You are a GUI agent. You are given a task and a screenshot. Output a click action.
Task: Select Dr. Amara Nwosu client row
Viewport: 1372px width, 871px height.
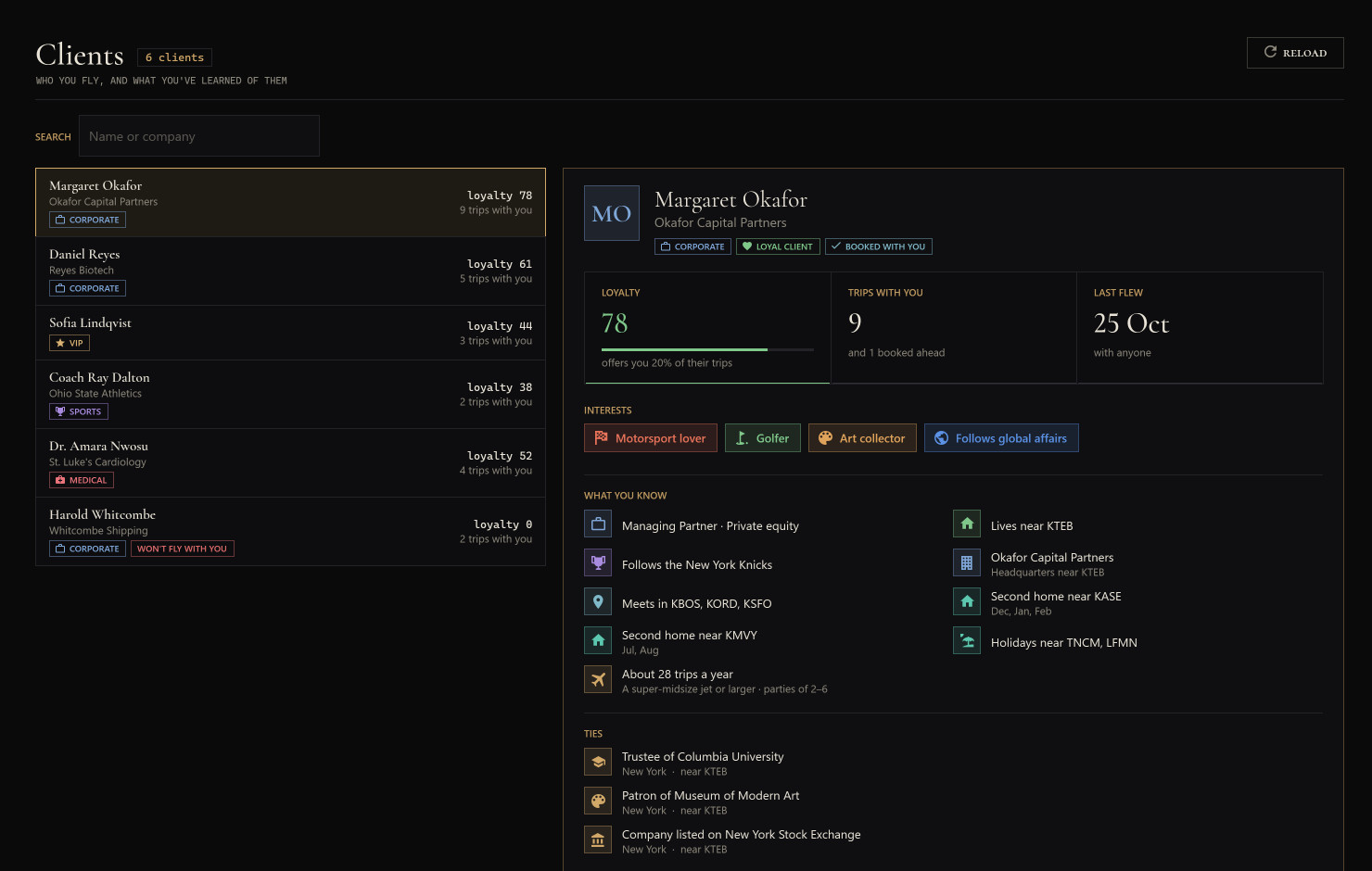point(290,463)
